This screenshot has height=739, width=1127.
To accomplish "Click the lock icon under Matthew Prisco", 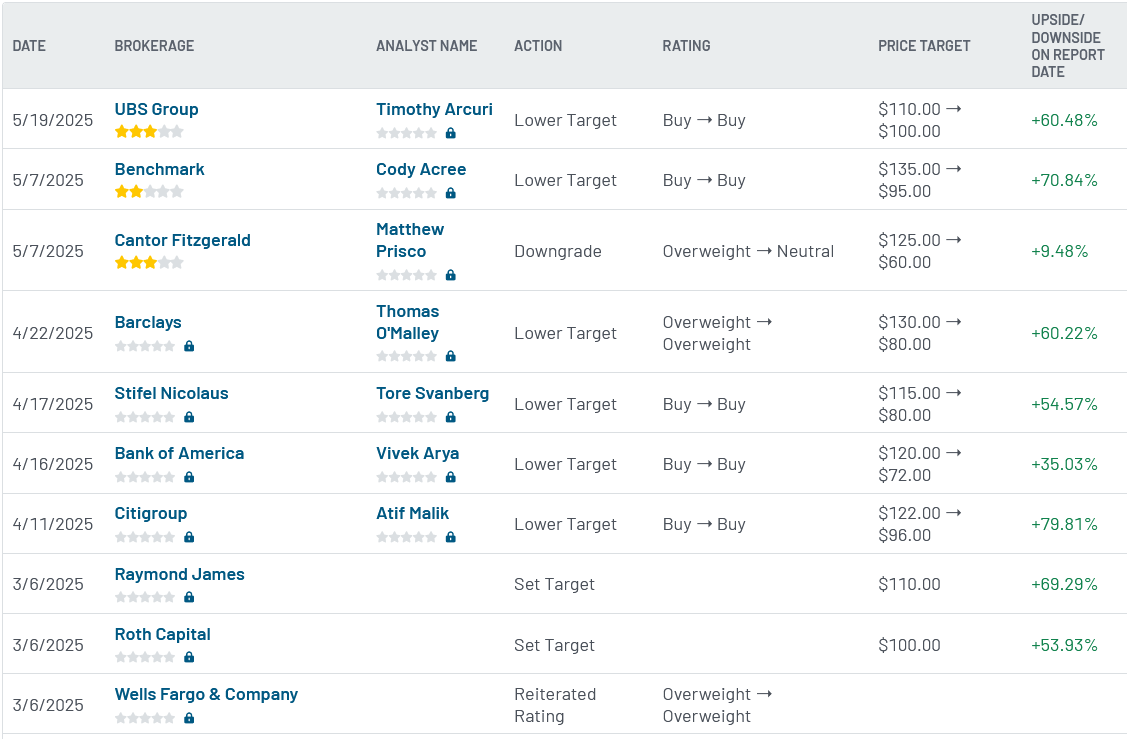I will pyautogui.click(x=451, y=275).
